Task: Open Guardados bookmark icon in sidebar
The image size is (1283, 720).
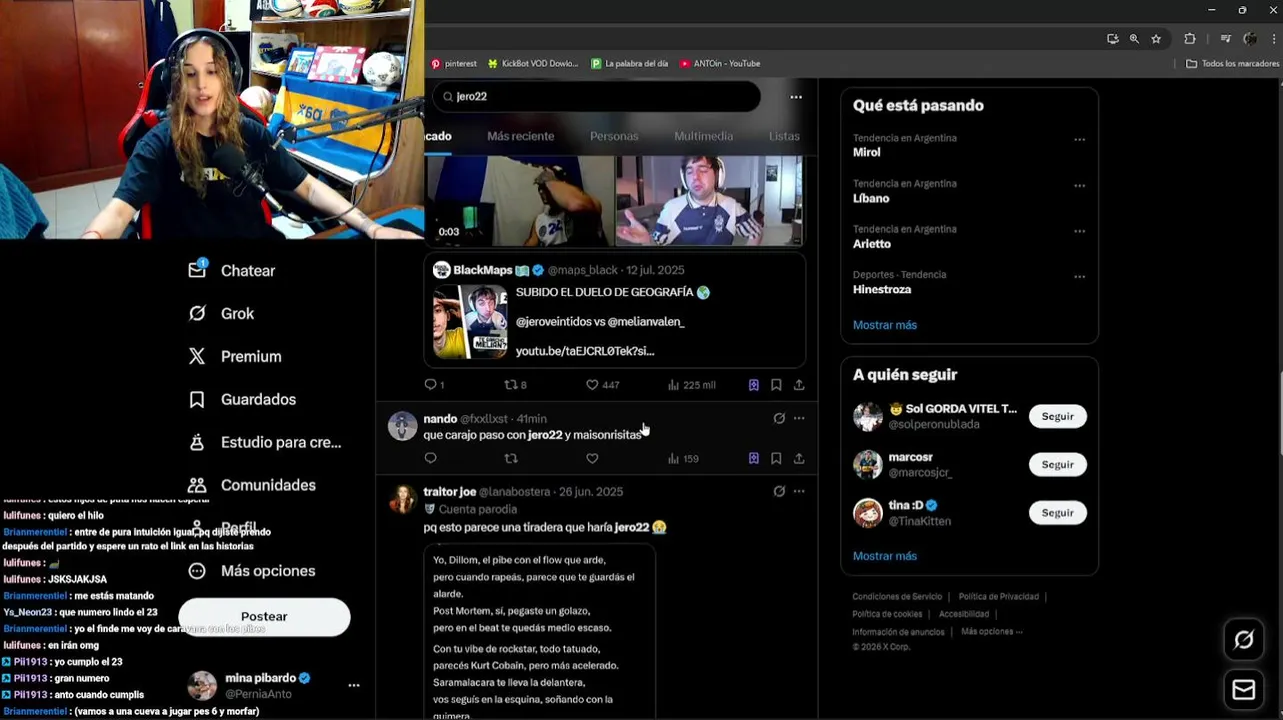Action: [197, 399]
